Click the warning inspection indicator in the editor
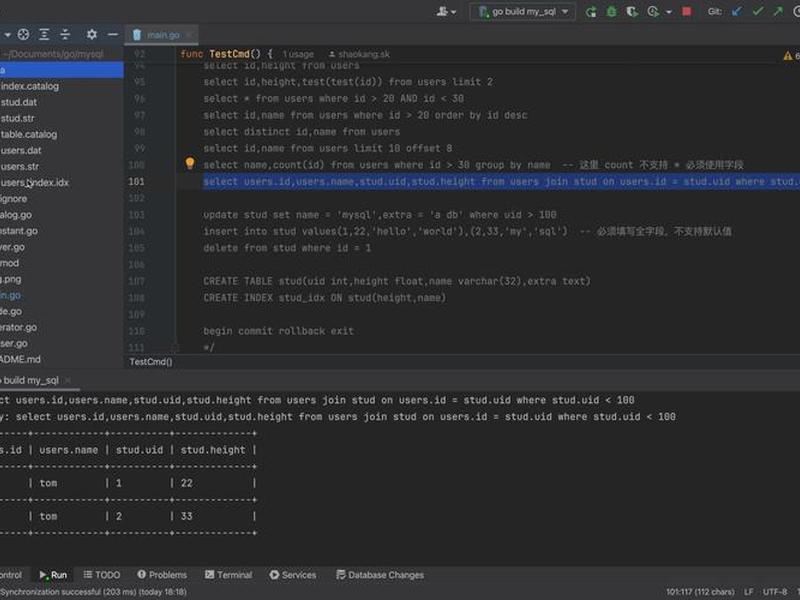Screen dimensions: 800x600 [x=791, y=56]
